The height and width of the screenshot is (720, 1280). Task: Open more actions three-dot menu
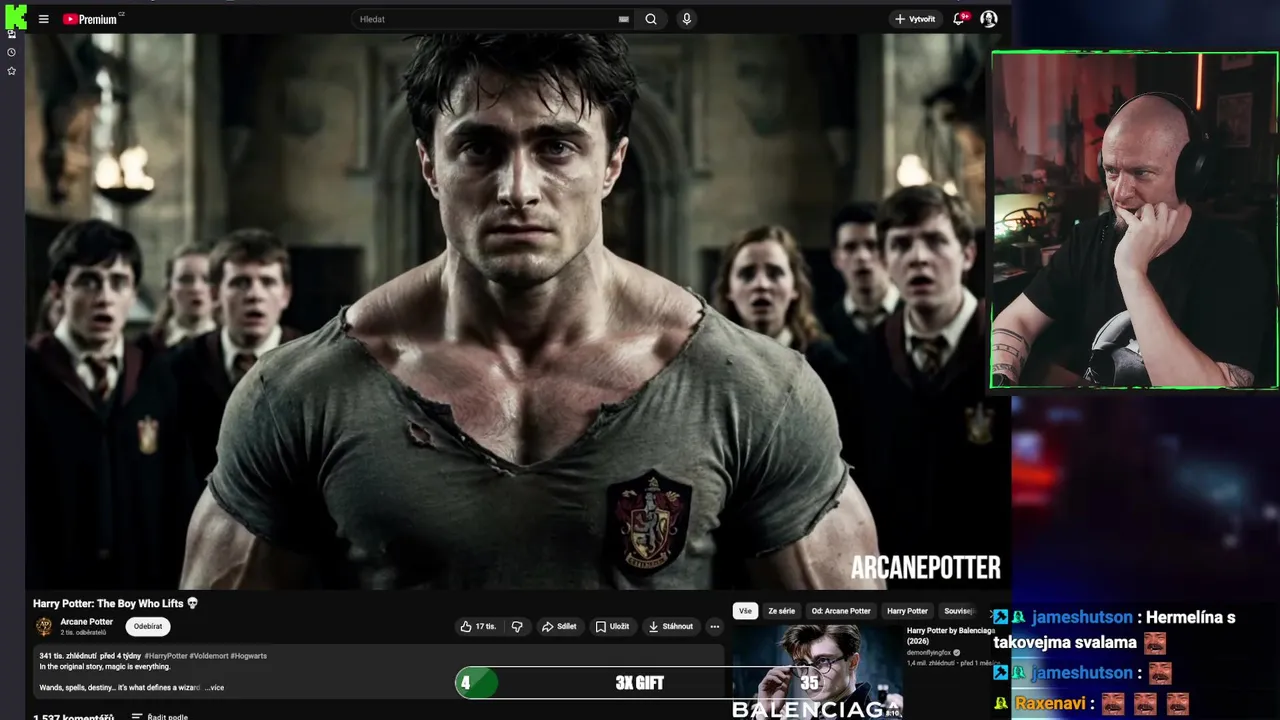714,626
